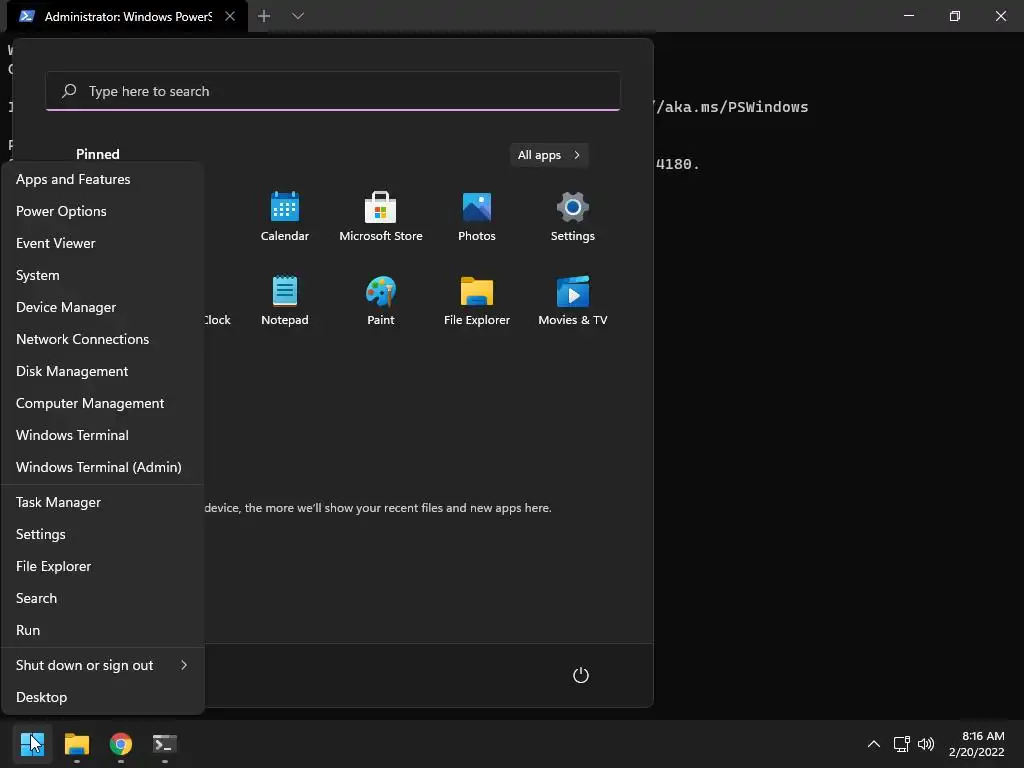Open Device Manager from the menu
This screenshot has height=768, width=1024.
click(x=103, y=307)
